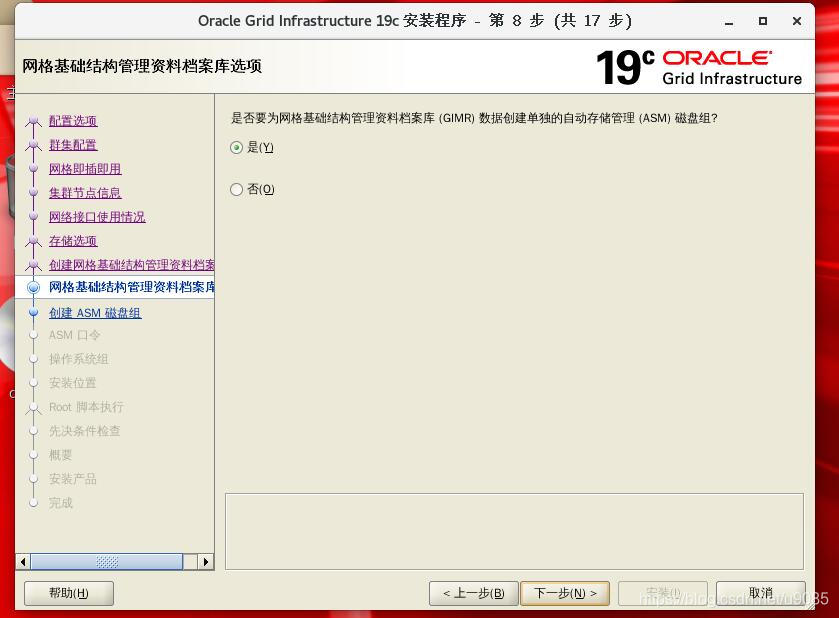
Task: Open 创建网格基础结构管理资料档案 step link
Action: 132,265
